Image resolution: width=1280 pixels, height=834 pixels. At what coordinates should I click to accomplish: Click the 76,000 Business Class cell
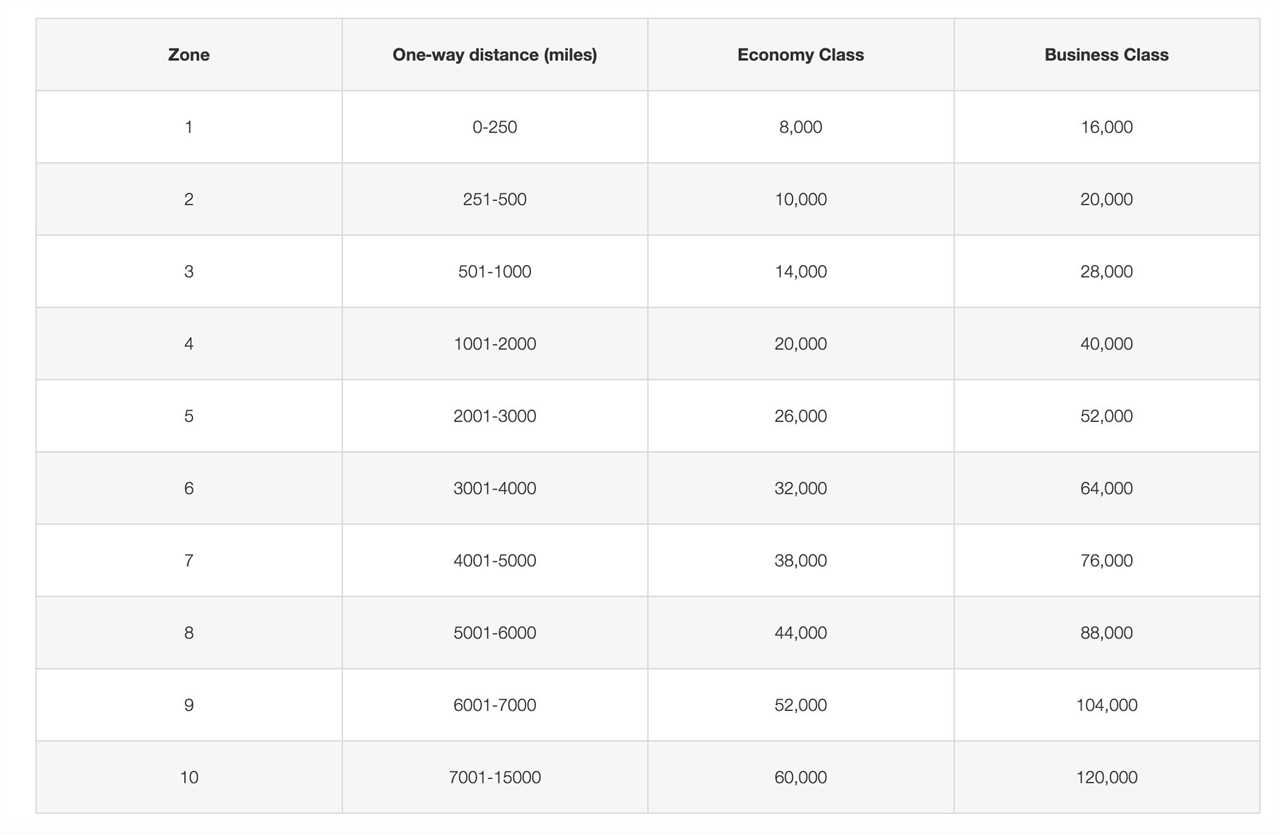1107,560
